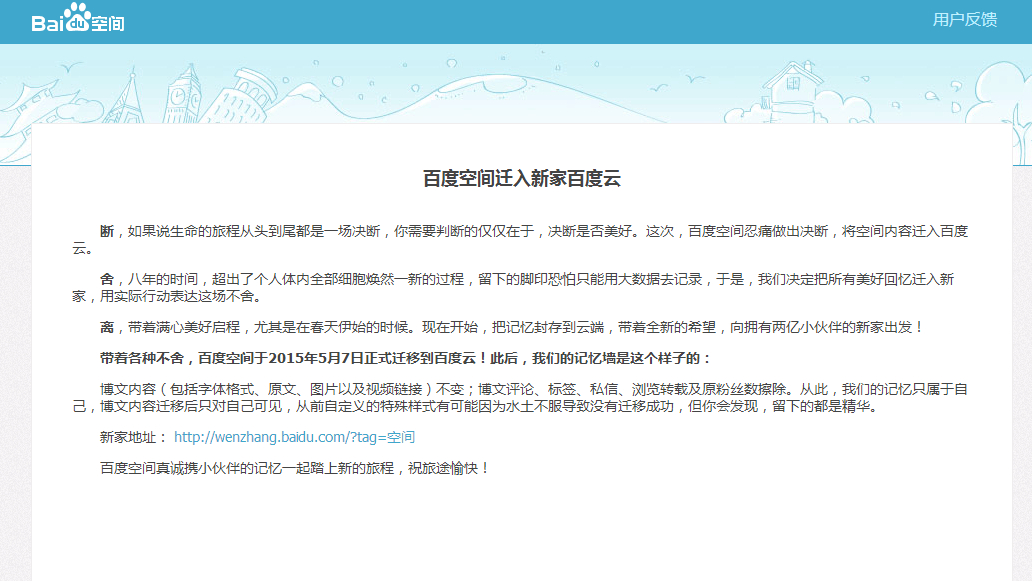Click the Baidu 空间 logo
The width and height of the screenshot is (1032, 581).
(x=78, y=19)
